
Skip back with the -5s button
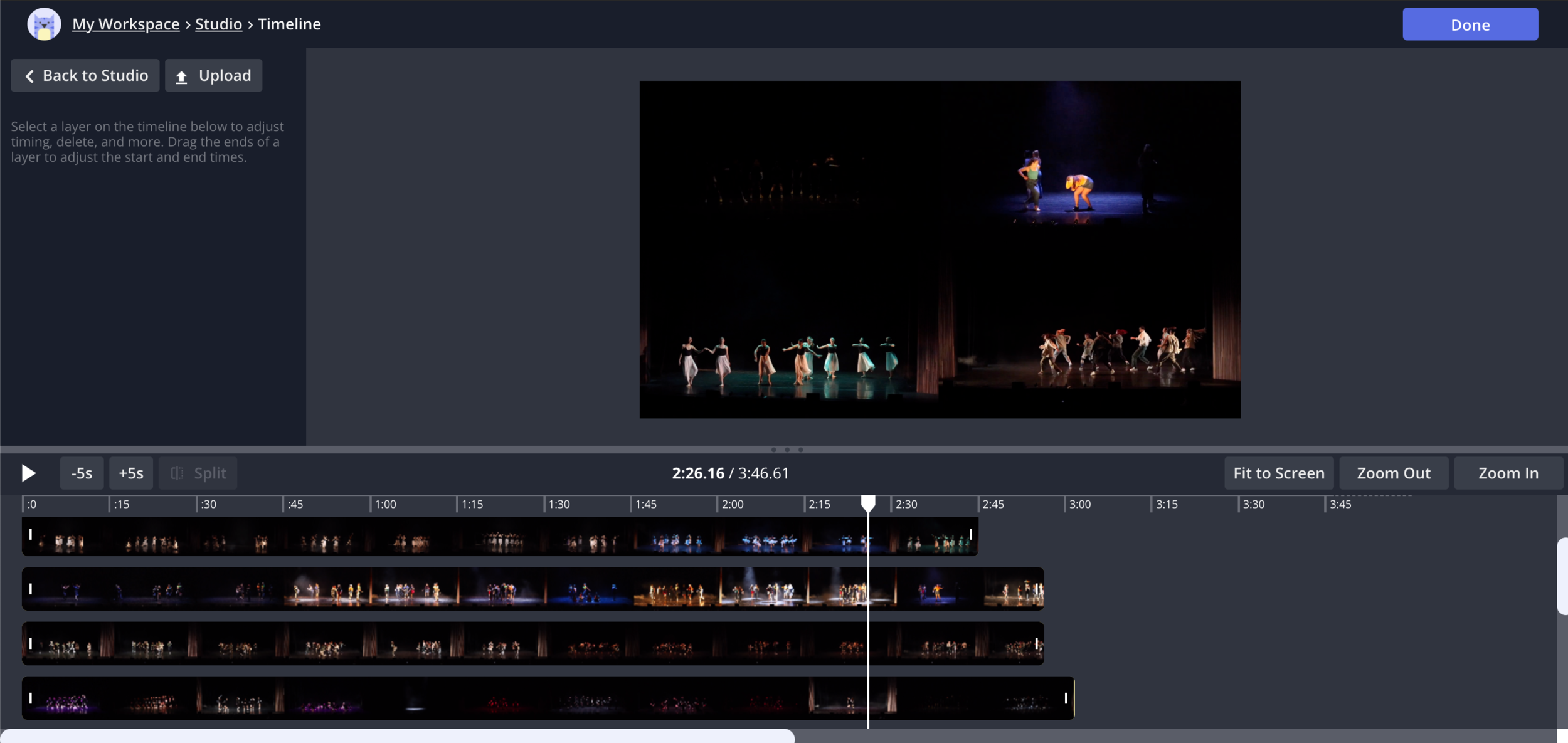[82, 473]
